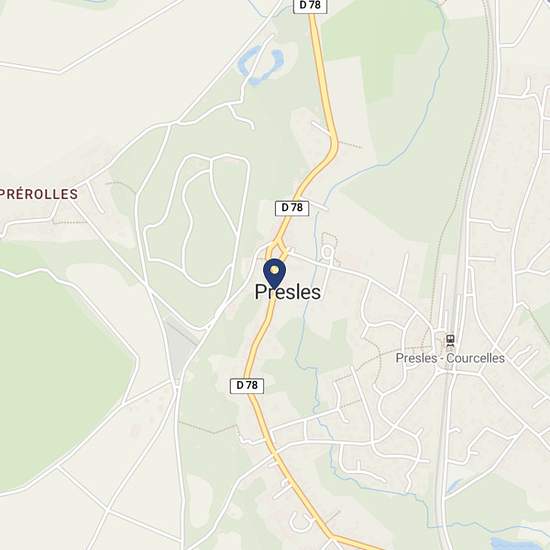Click the Presles town label
550x550 pixels.
(288, 292)
